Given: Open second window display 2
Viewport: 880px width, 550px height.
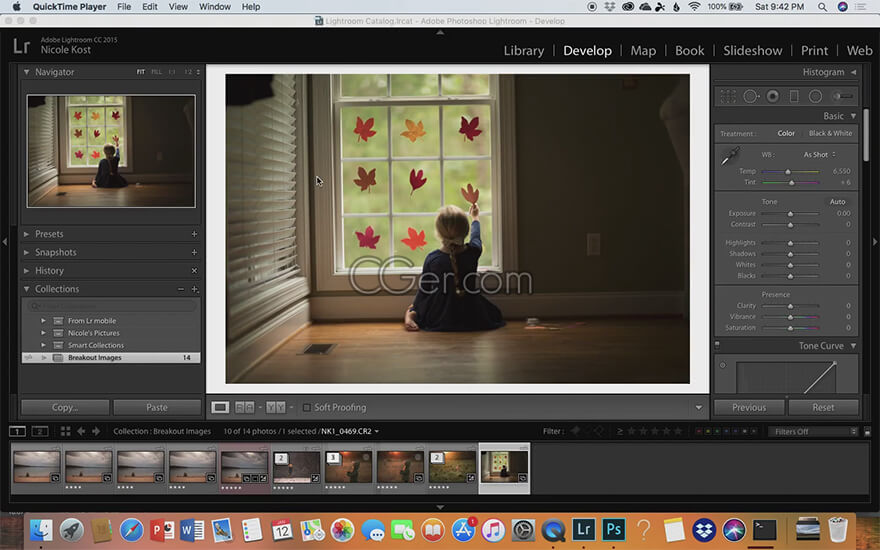Looking at the screenshot, I should point(39,431).
